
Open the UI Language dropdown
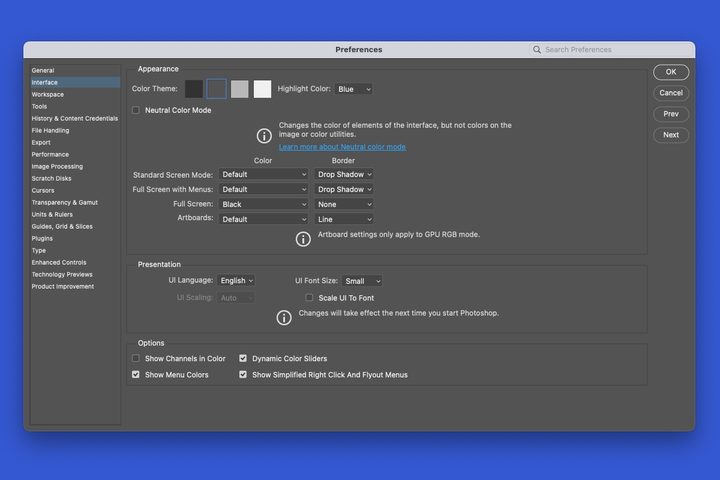pos(236,281)
